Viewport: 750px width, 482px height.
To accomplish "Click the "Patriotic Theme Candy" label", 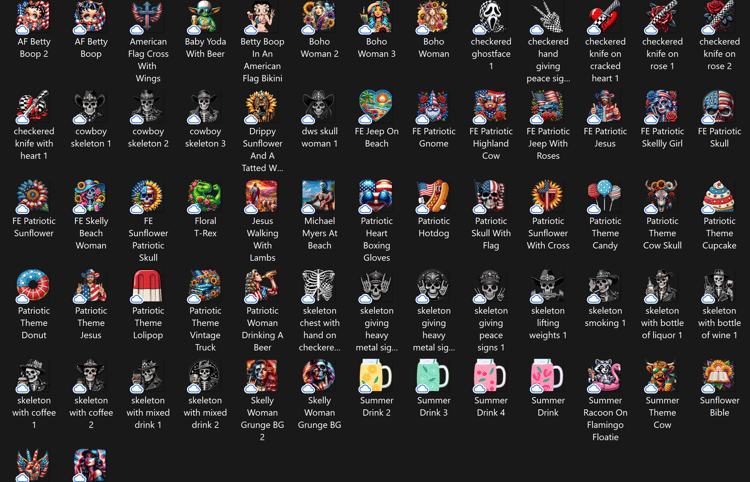I will pyautogui.click(x=605, y=233).
